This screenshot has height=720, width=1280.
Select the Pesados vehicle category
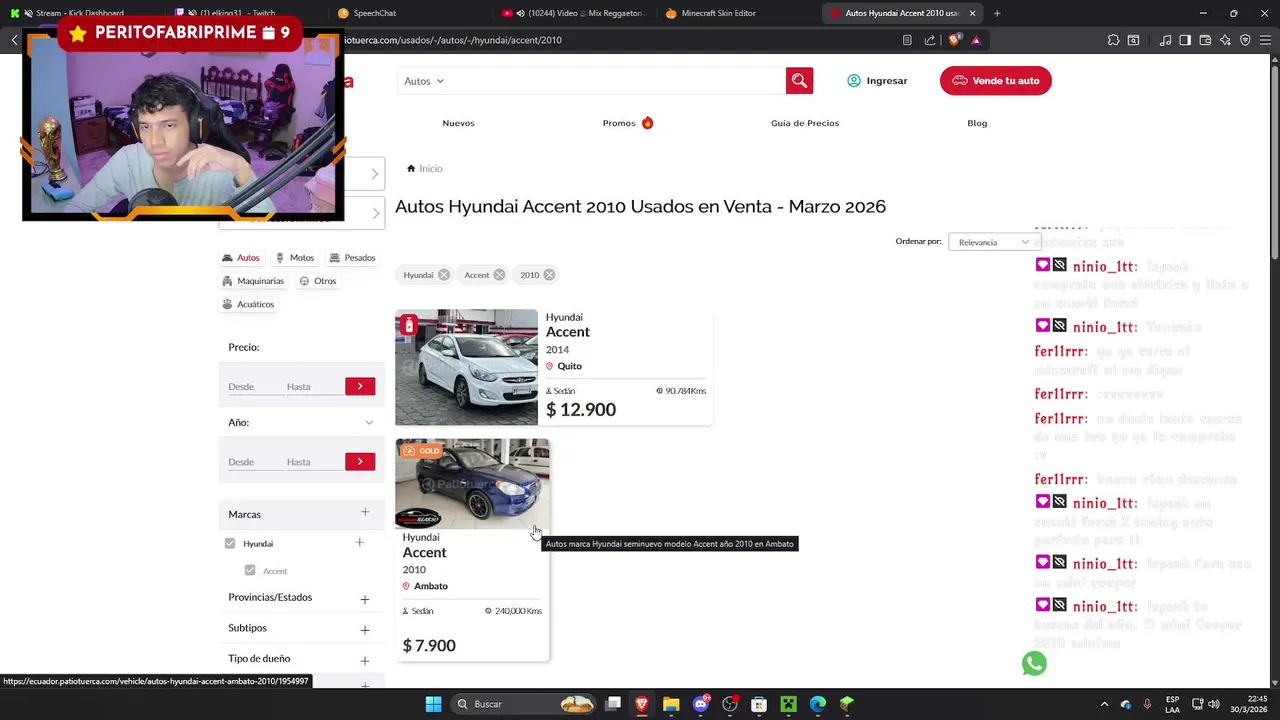pyautogui.click(x=352, y=258)
